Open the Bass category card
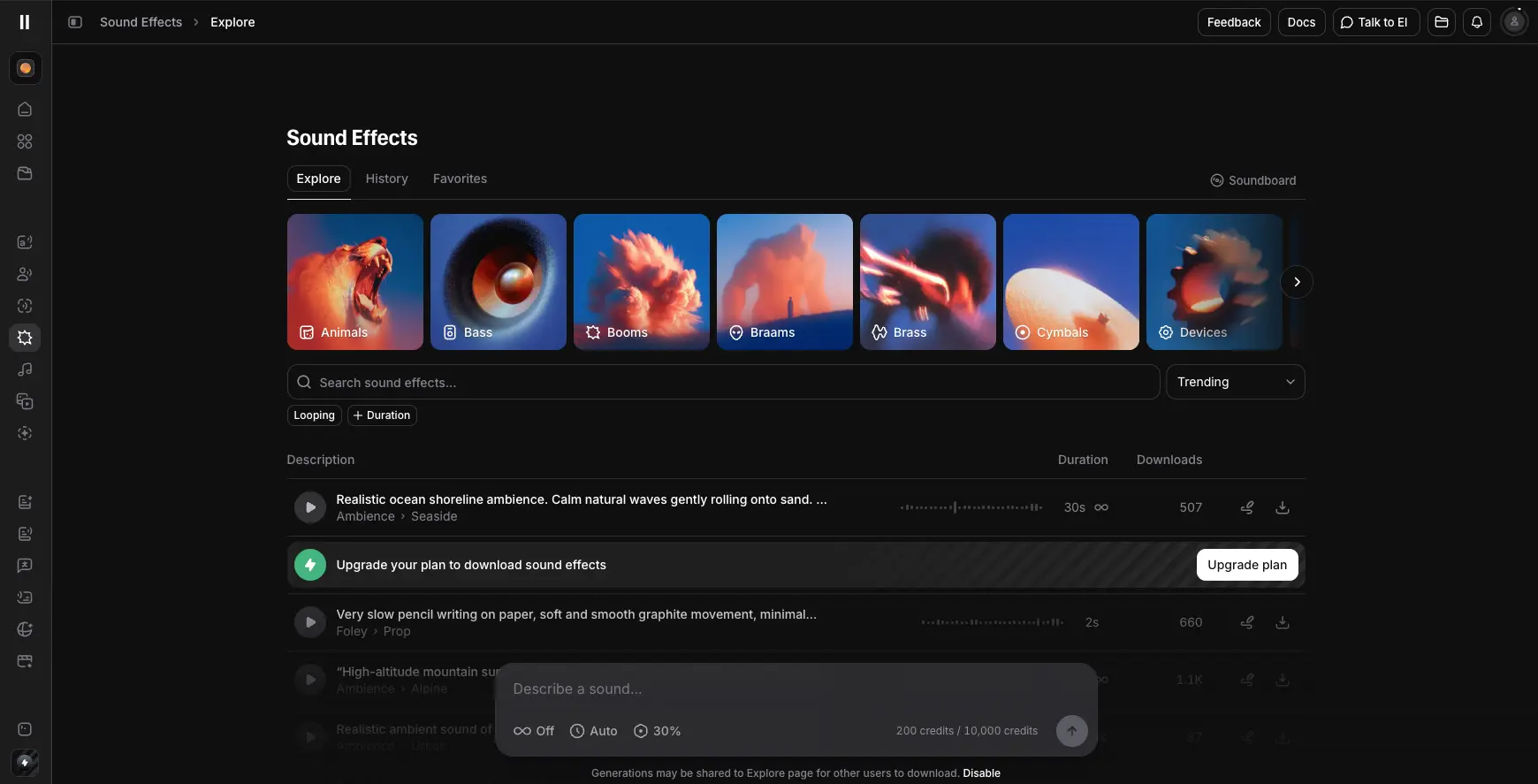Viewport: 1538px width, 784px height. 499,282
